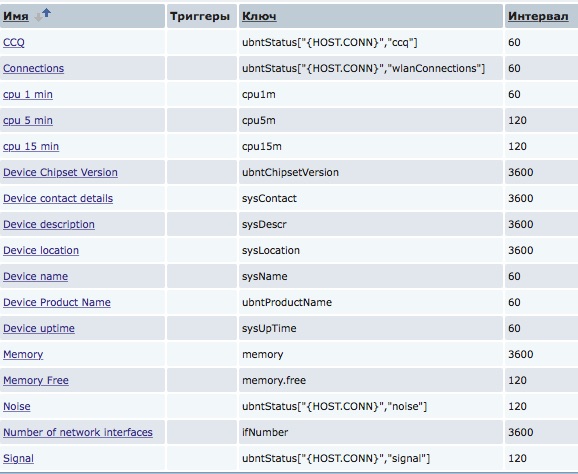This screenshot has width=578, height=474.
Task: Open the Connections item
Action: (34, 69)
